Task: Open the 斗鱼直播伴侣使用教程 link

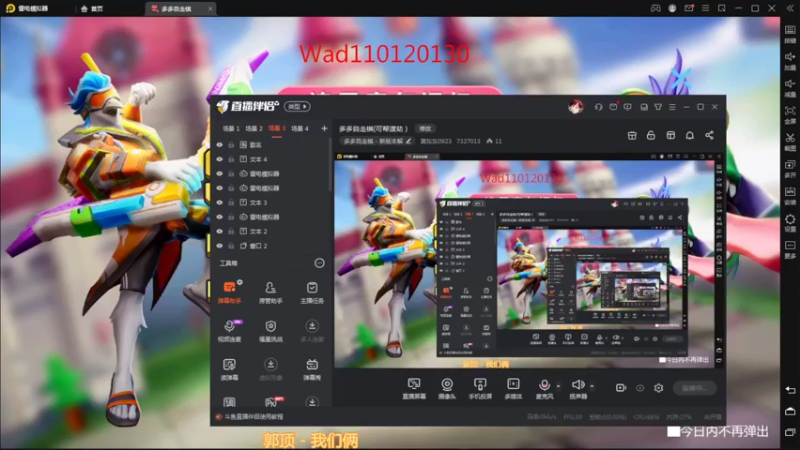Action: 254,417
